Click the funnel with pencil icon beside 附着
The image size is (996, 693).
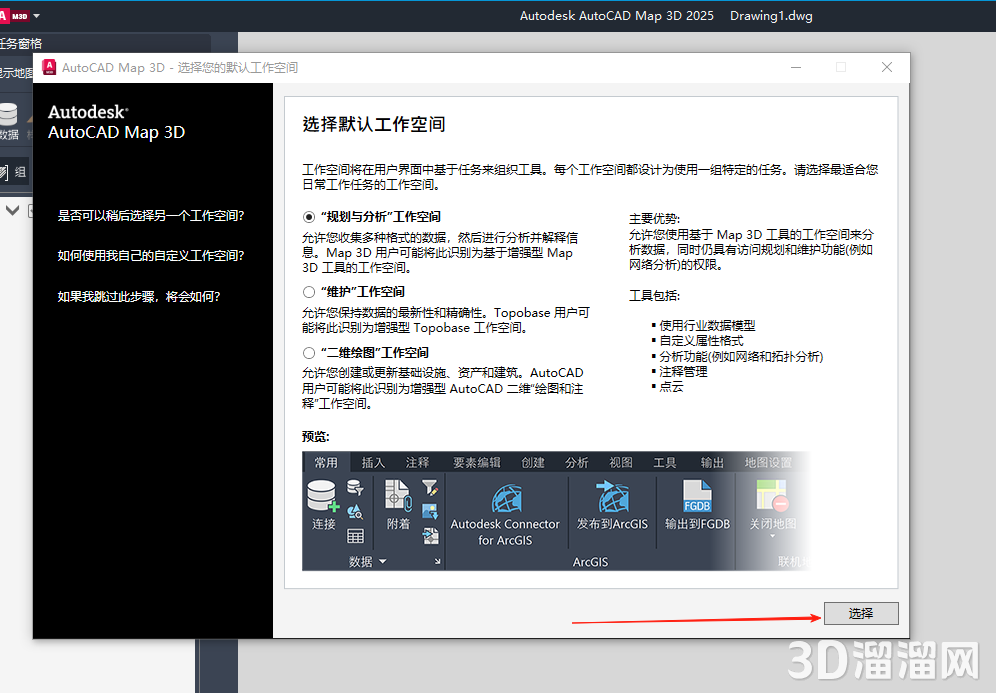[x=430, y=487]
